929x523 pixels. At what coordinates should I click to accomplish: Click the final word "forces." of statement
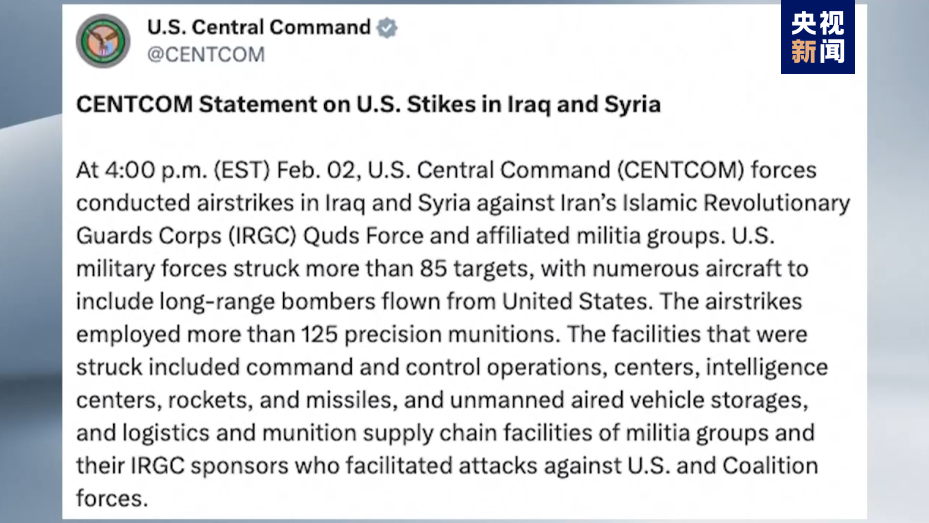112,499
